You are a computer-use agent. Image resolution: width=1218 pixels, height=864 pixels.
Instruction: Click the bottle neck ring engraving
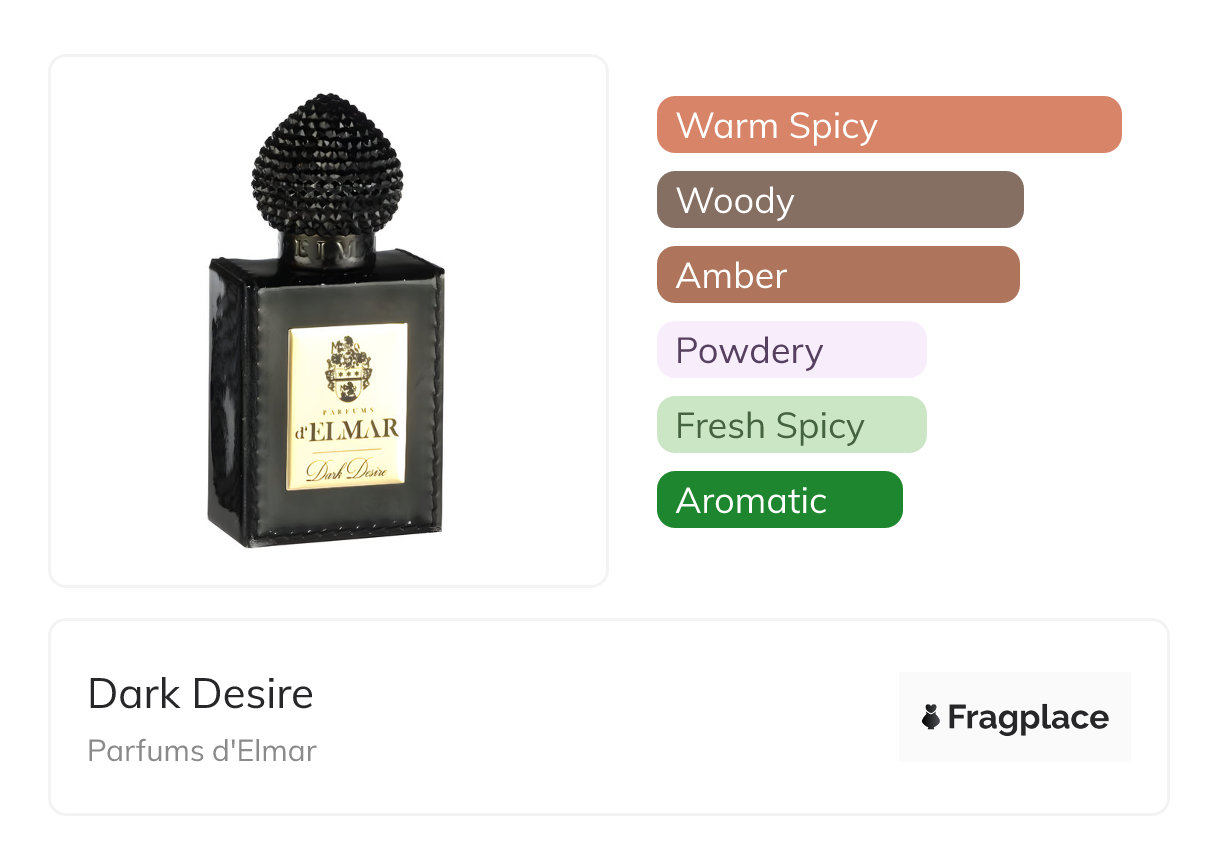click(x=328, y=250)
